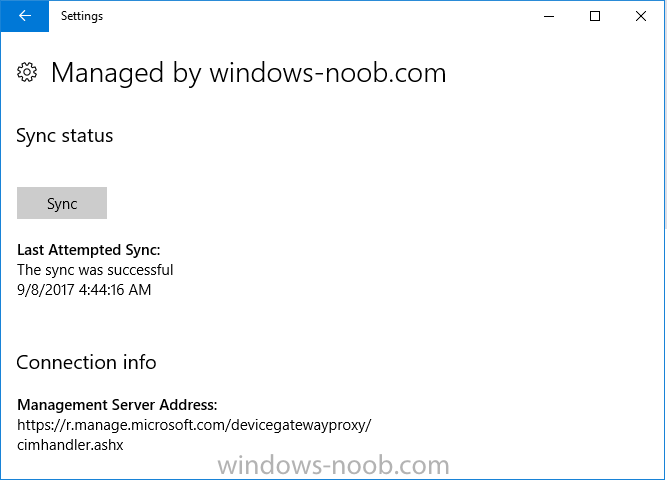The image size is (667, 480).
Task: Select 'The sync was successful' message
Action: click(95, 270)
